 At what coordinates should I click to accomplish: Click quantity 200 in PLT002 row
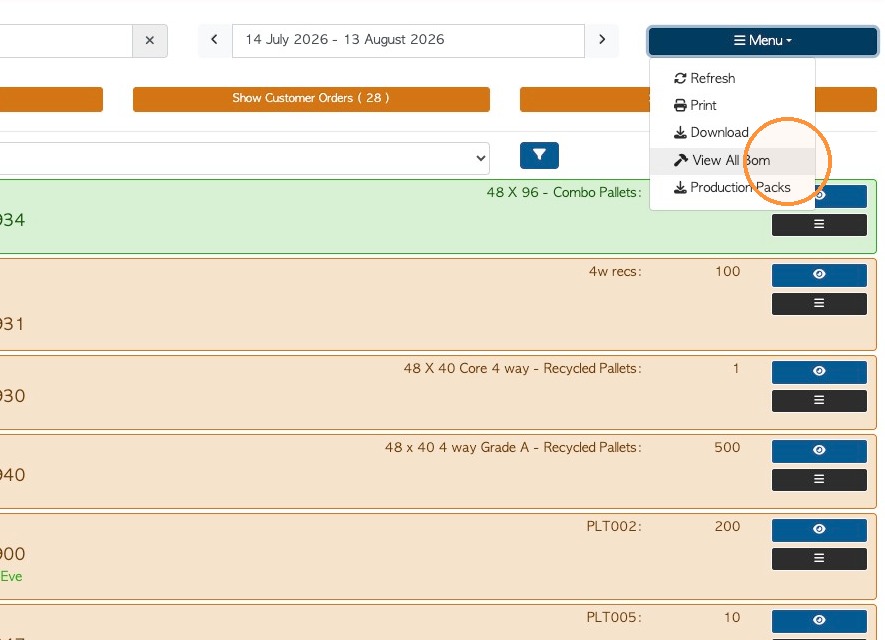[727, 527]
